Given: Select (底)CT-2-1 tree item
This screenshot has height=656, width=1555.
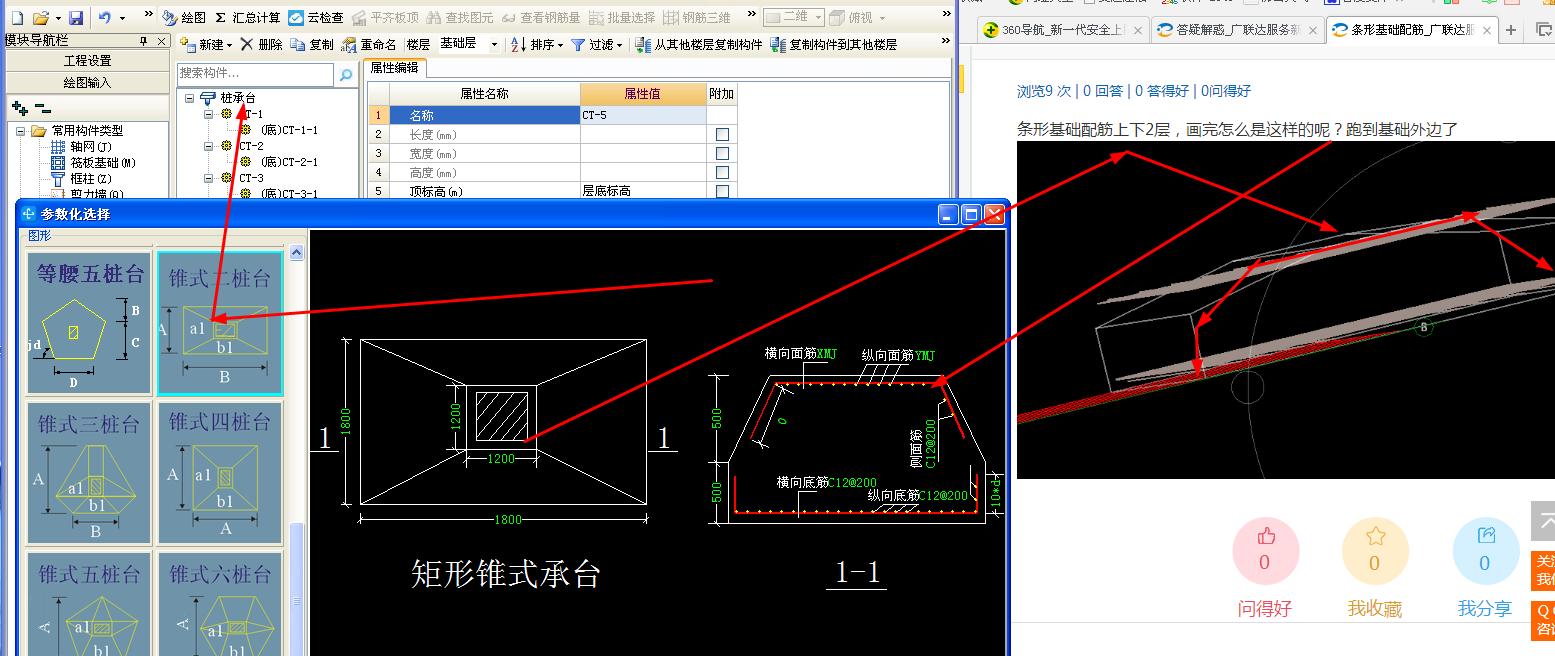Looking at the screenshot, I should coord(289,162).
